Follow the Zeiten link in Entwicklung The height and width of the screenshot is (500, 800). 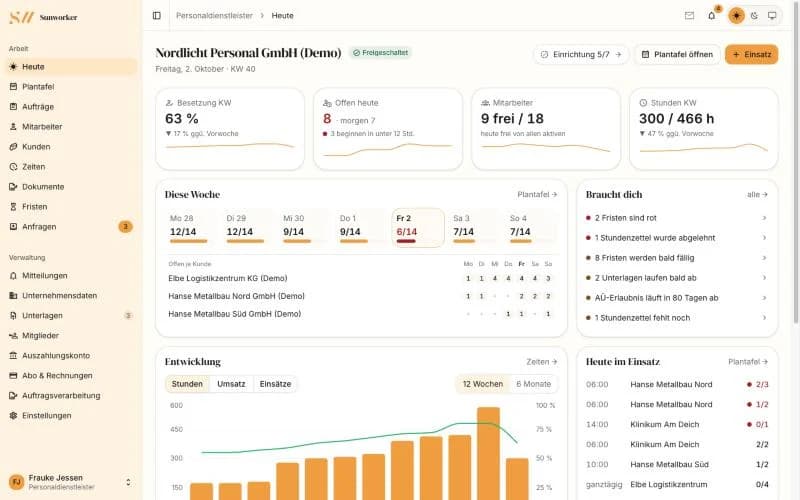pos(541,362)
